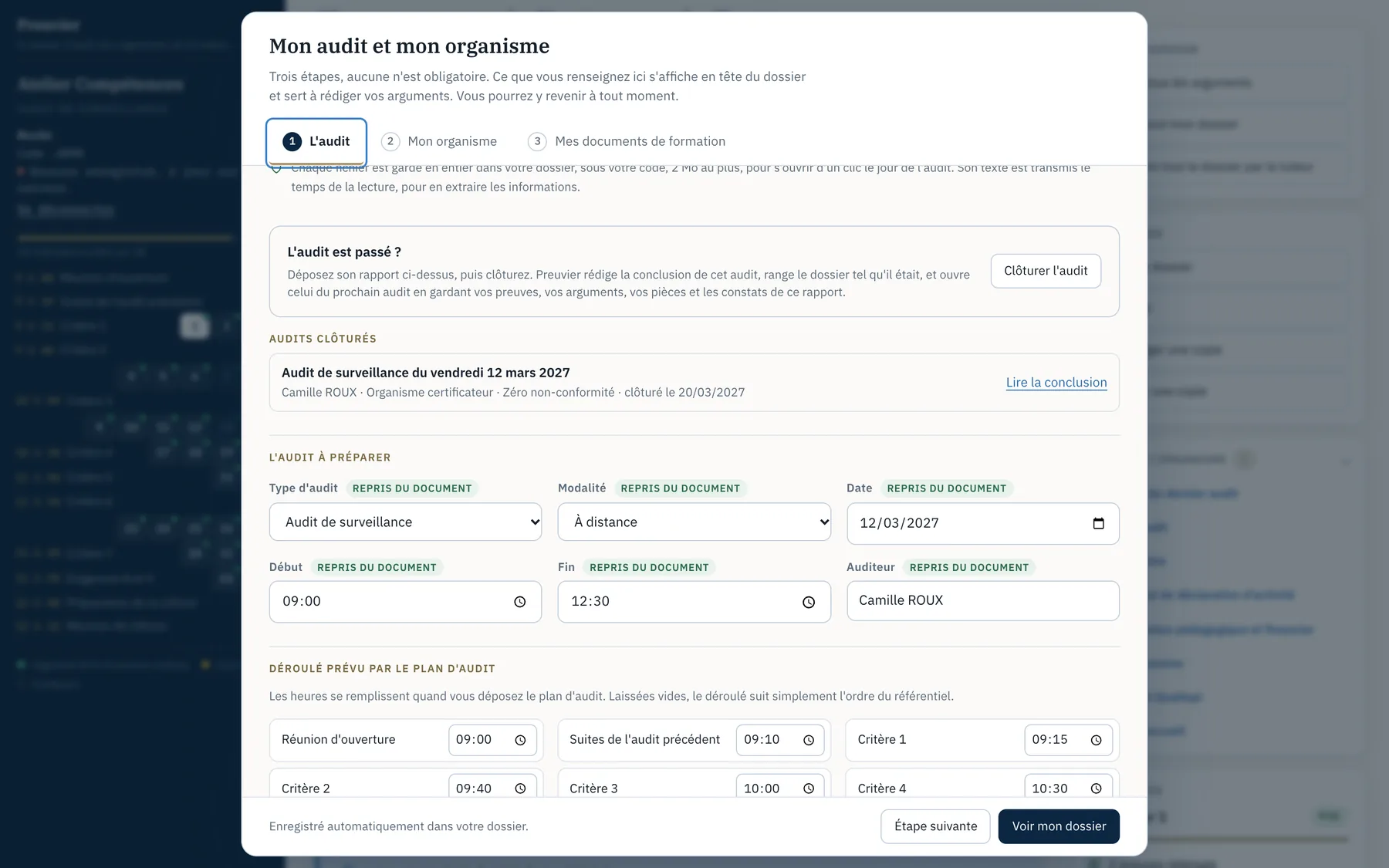This screenshot has width=1389, height=868.
Task: Click clock icon for Critère 2
Action: (520, 789)
